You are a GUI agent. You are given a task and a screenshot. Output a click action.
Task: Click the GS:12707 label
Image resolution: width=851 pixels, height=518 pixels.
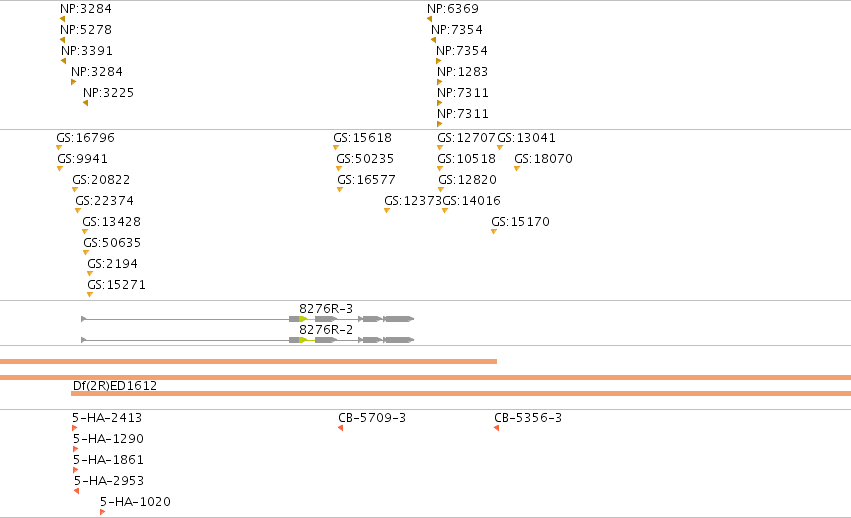tap(466, 138)
